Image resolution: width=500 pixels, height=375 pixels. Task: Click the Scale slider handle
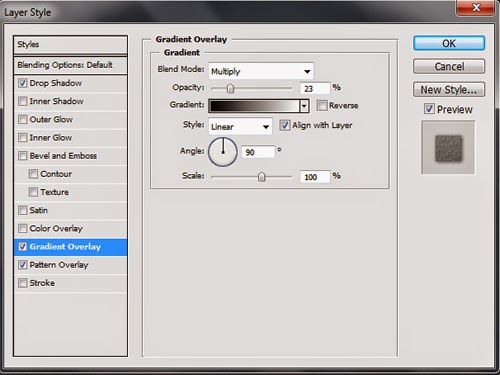tap(262, 177)
